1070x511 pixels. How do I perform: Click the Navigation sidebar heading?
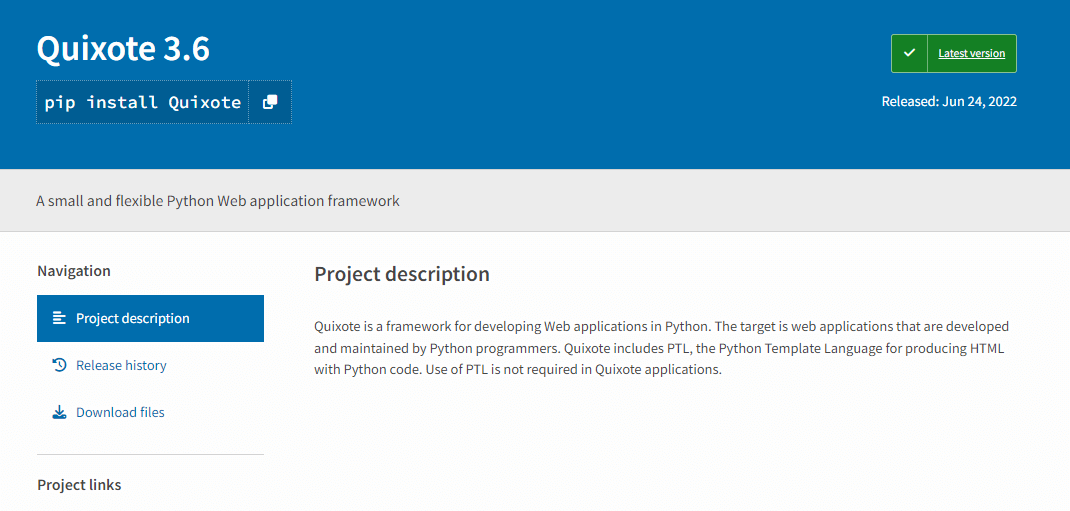point(74,271)
